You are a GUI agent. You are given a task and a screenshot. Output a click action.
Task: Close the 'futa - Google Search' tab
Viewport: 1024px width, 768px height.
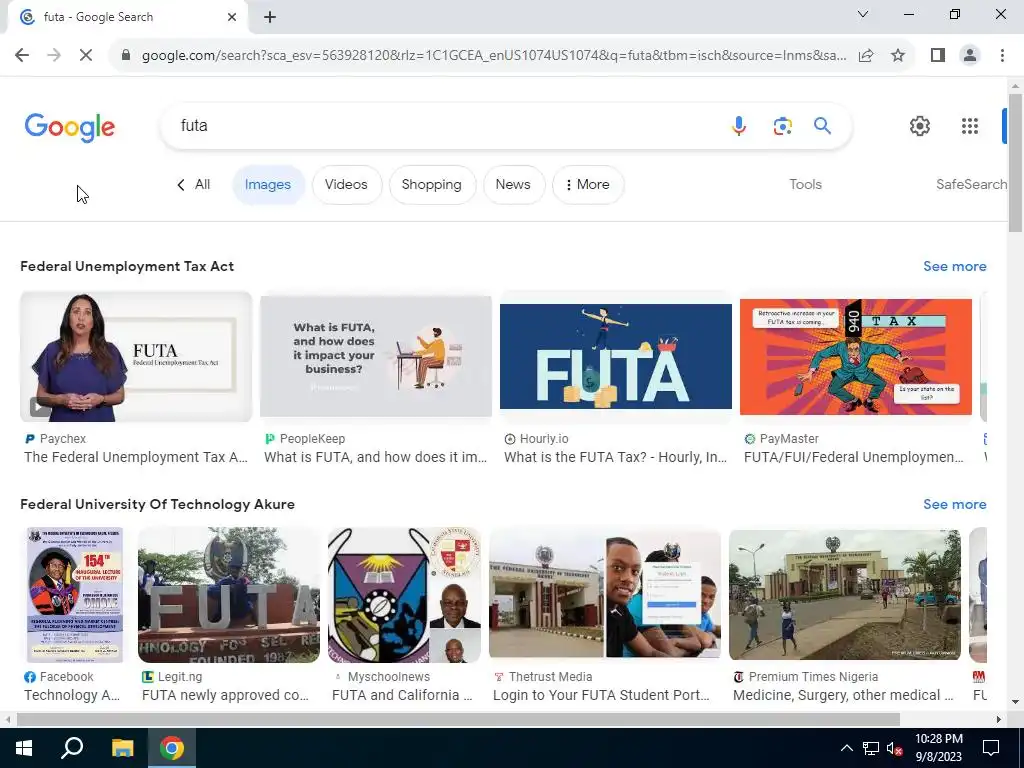[x=232, y=17]
